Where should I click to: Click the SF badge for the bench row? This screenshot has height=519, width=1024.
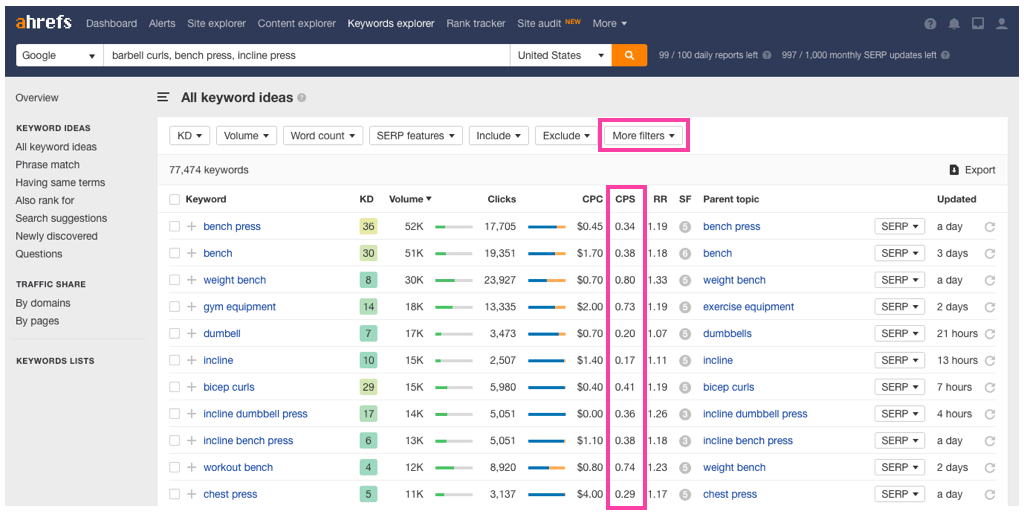pos(684,254)
